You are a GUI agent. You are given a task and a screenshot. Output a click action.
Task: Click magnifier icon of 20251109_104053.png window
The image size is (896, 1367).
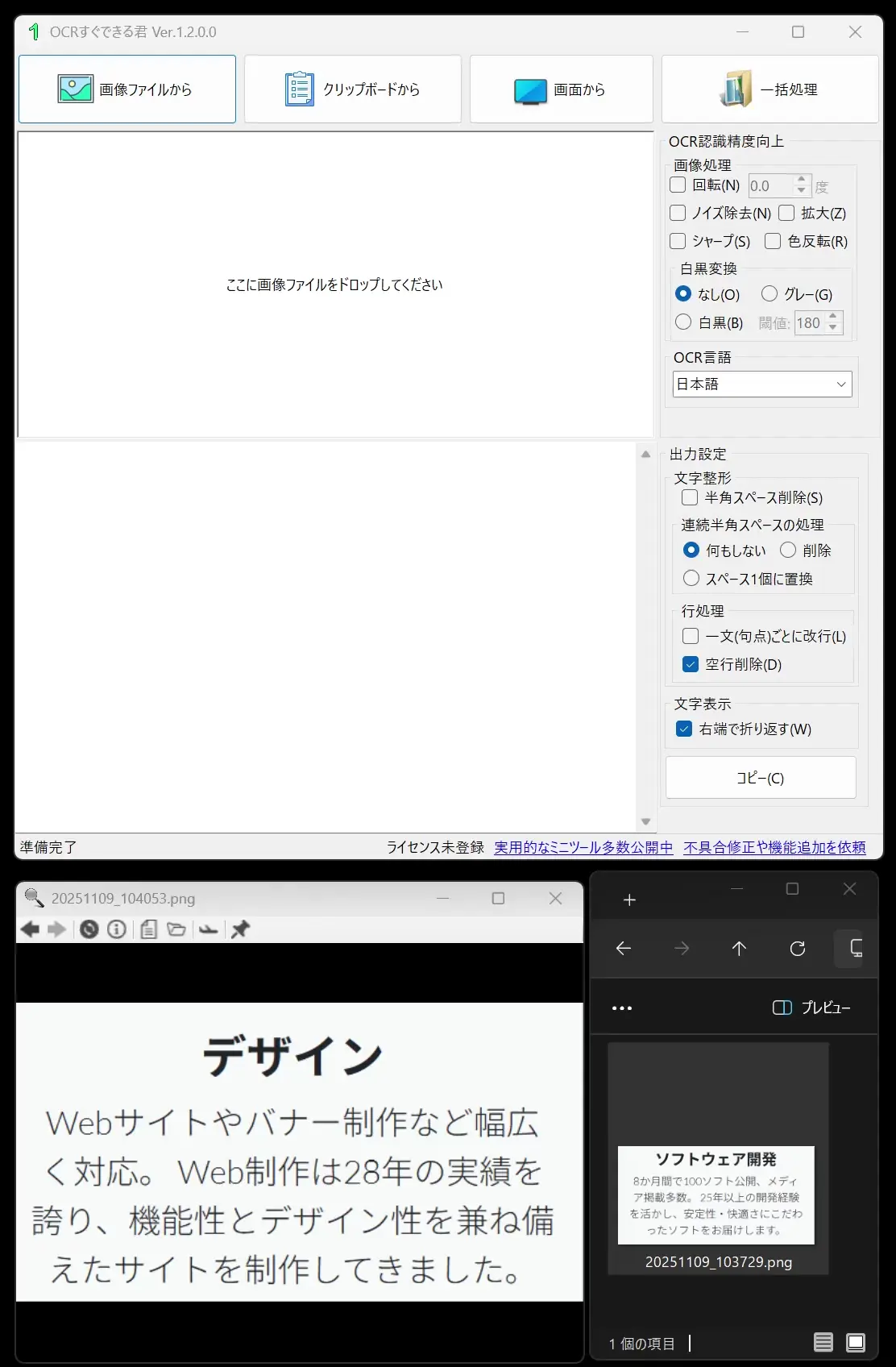click(34, 897)
